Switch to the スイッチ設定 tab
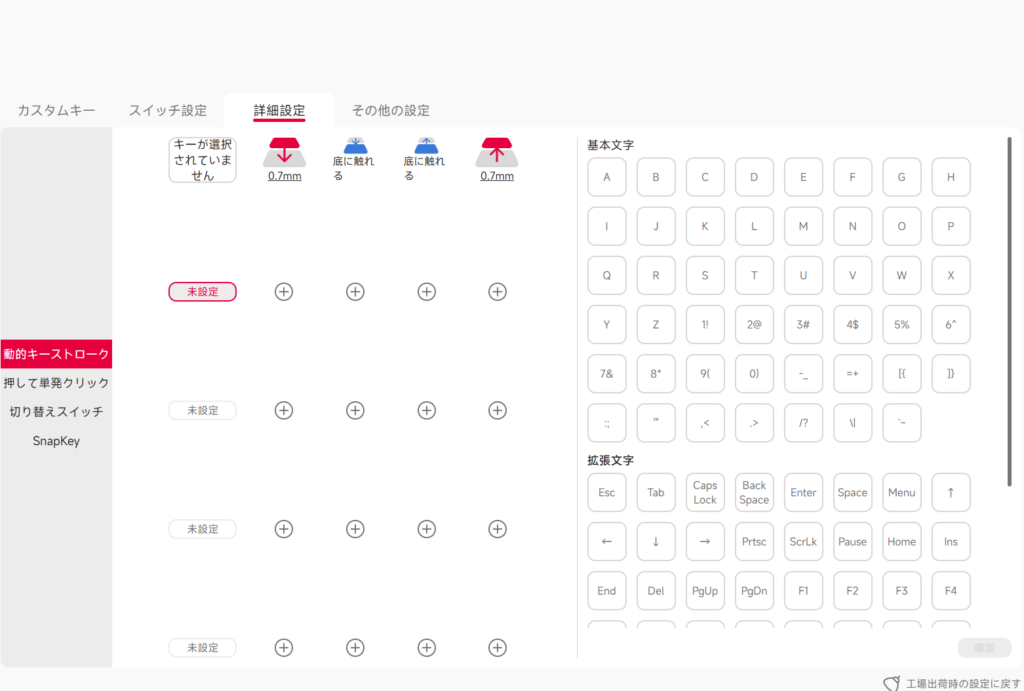The height and width of the screenshot is (691, 1024). [x=167, y=110]
